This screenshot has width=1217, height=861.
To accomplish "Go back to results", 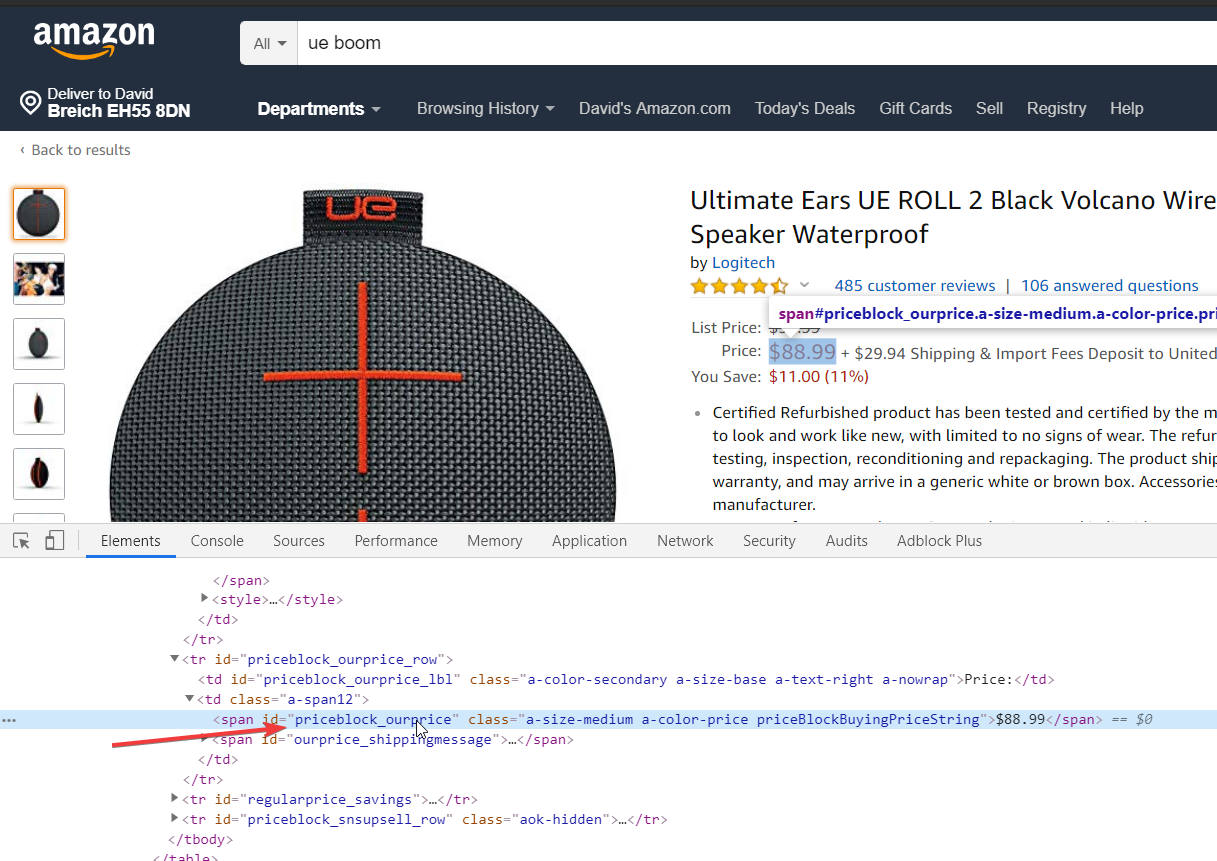I will (75, 150).
